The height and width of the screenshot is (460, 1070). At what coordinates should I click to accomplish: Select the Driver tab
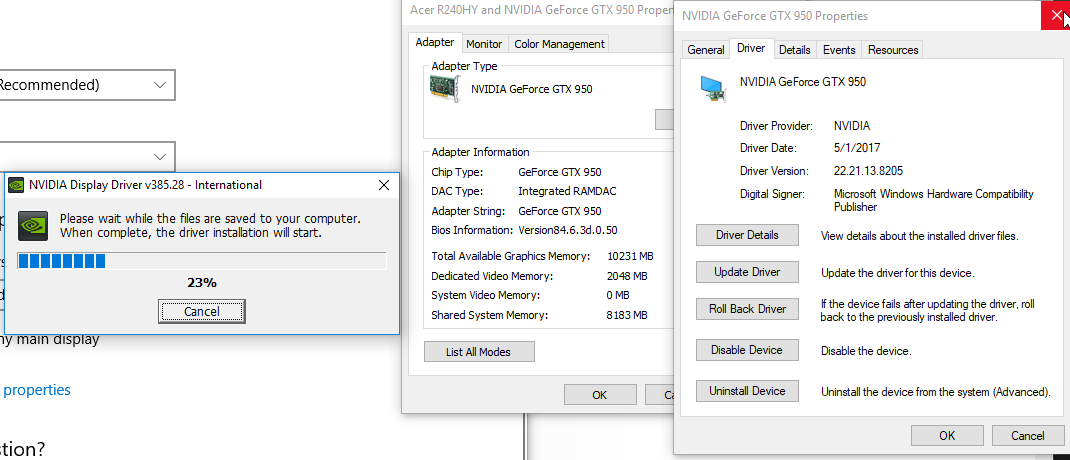(751, 48)
